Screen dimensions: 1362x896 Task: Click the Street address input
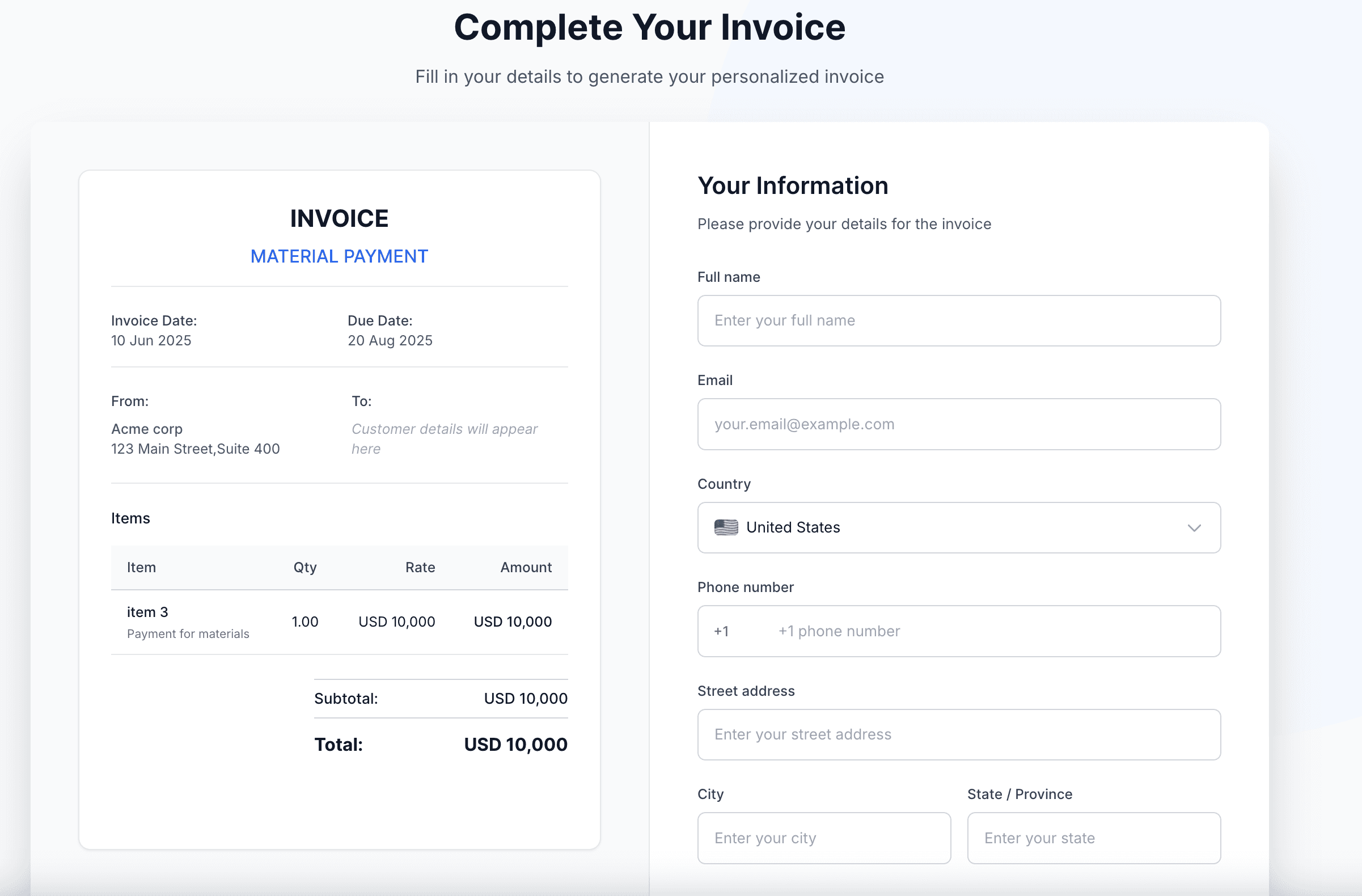(958, 734)
